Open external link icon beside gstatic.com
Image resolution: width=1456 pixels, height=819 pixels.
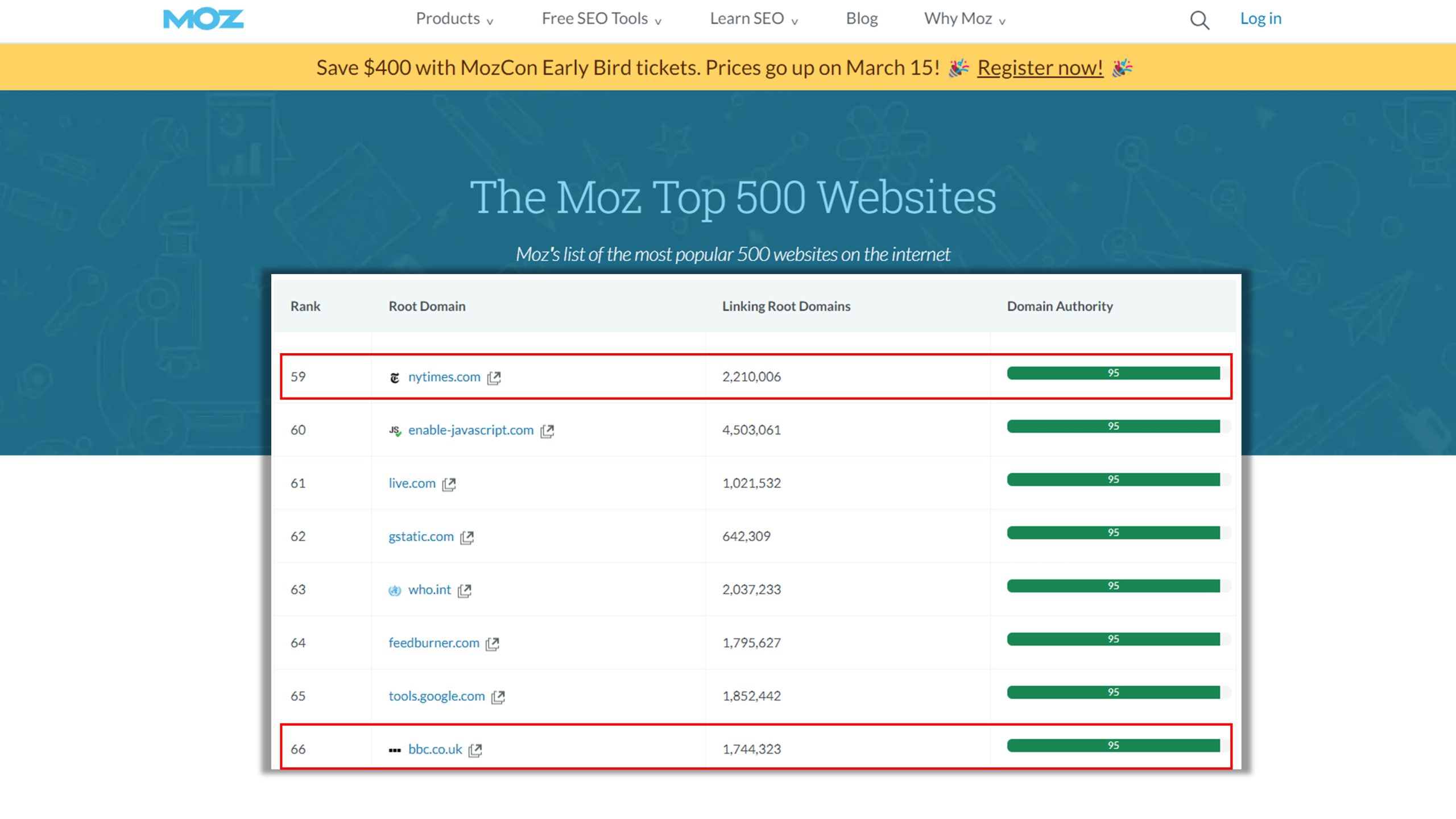click(467, 537)
